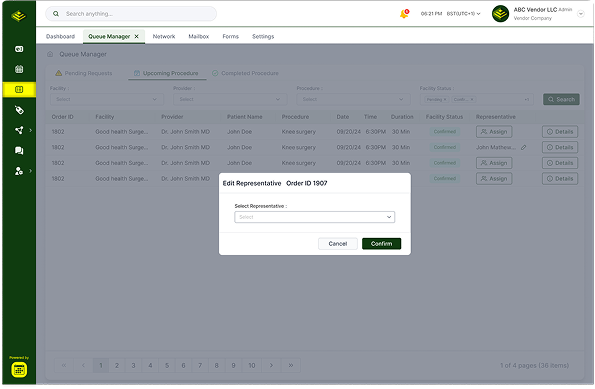
Task: Open Details for the John Mathew row
Action: 560,147
